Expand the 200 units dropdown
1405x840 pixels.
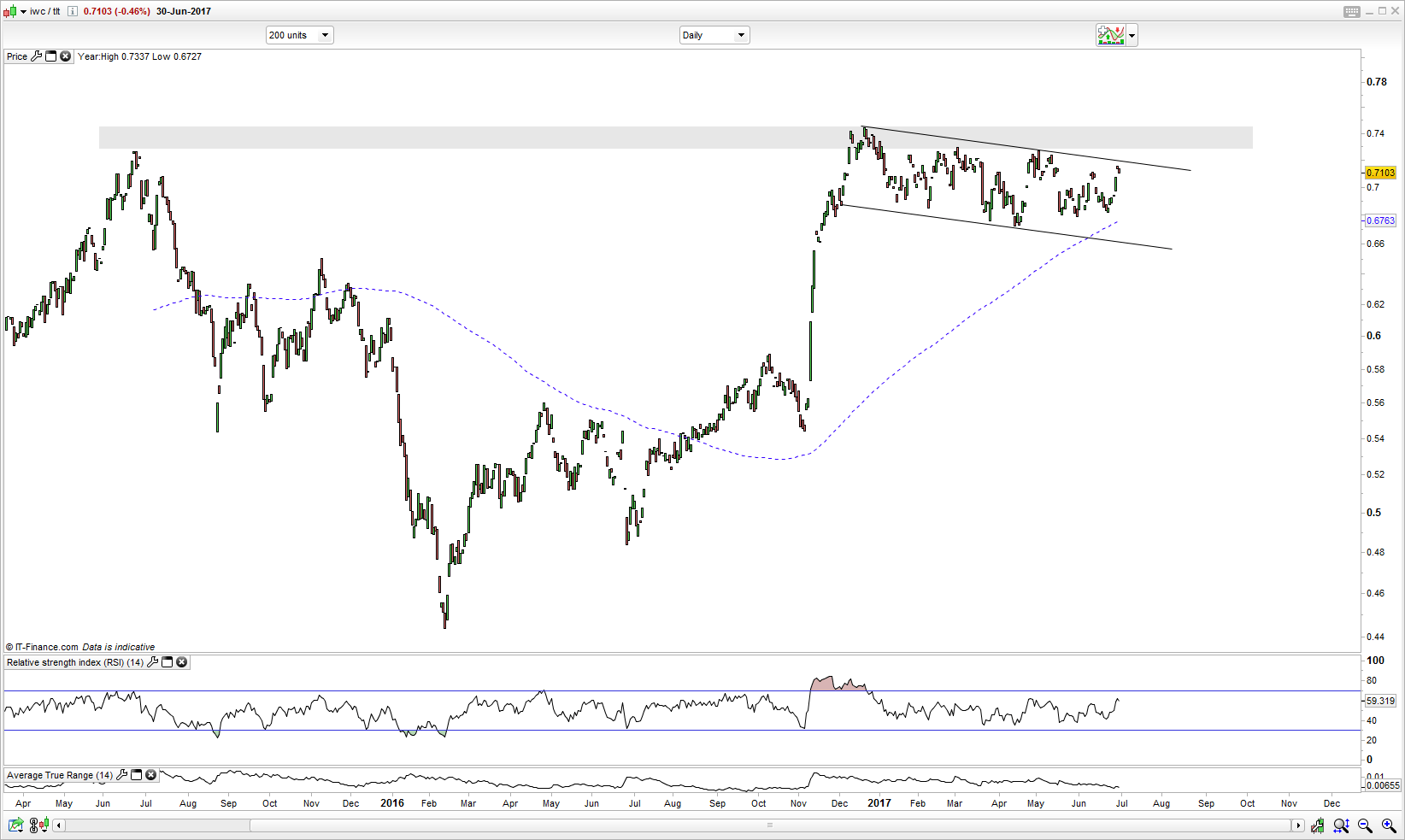click(x=325, y=35)
